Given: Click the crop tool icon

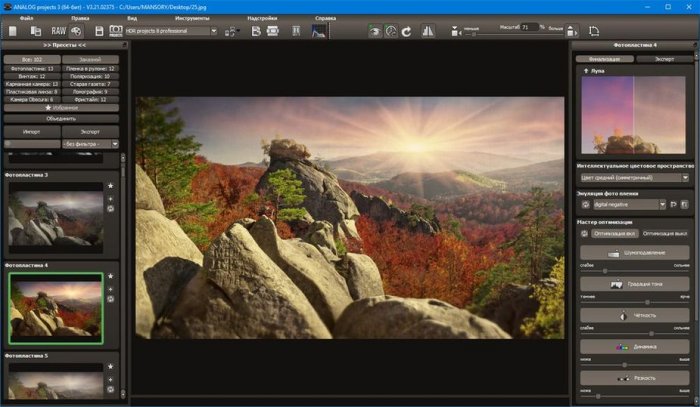Looking at the screenshot, I should (594, 32).
